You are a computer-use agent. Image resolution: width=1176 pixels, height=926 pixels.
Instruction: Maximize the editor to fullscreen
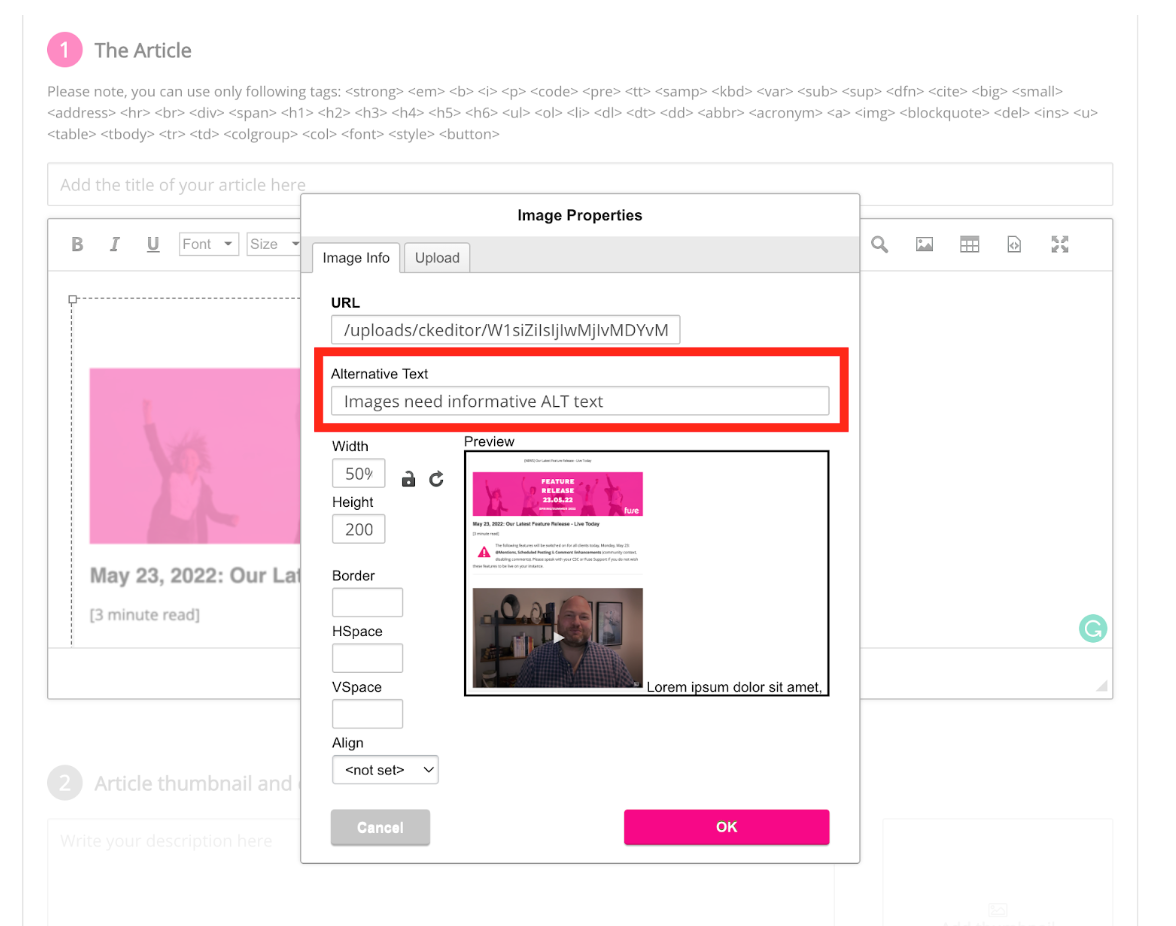tap(1059, 243)
